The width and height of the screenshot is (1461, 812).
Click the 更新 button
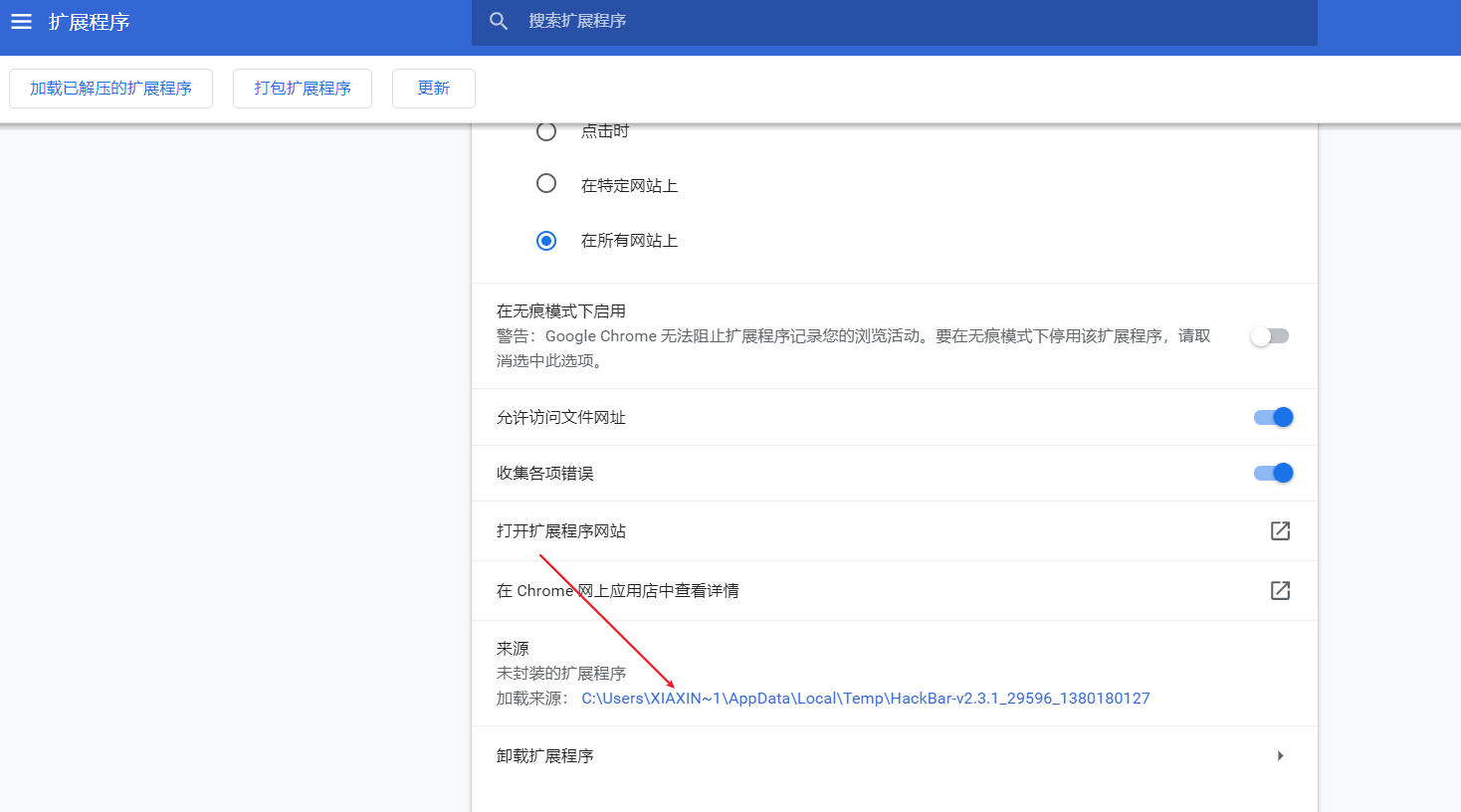(434, 89)
